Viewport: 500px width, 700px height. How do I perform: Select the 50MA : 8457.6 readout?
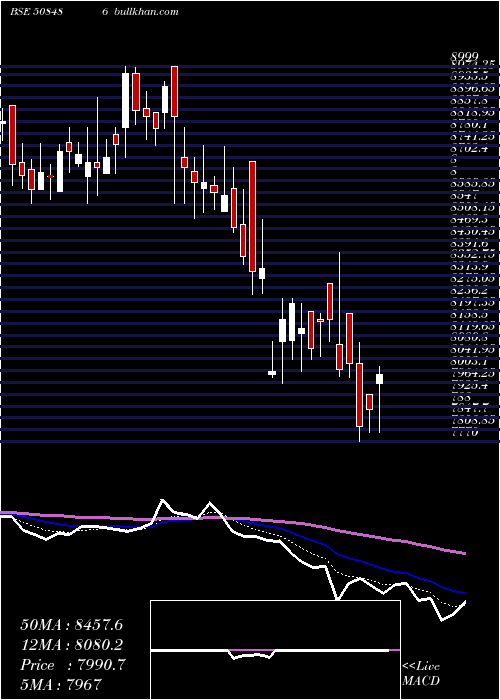coord(71,625)
